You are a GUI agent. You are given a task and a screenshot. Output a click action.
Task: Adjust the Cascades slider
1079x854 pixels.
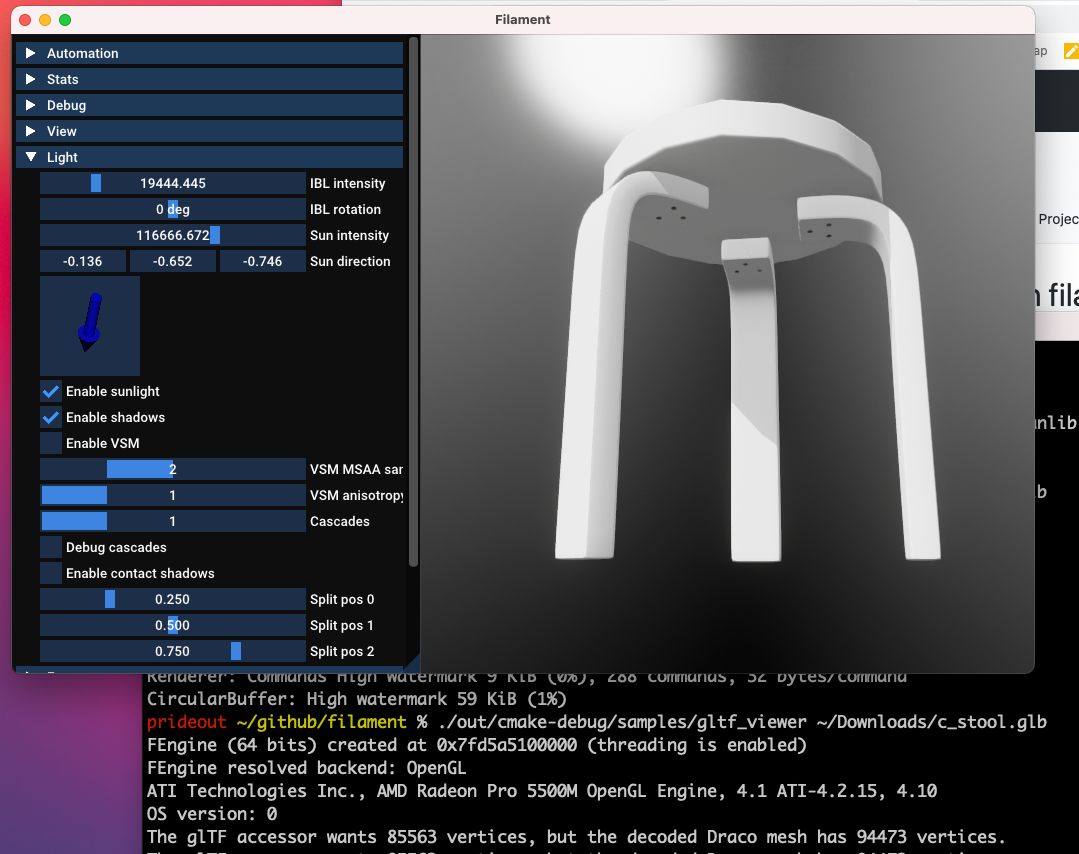click(x=173, y=522)
